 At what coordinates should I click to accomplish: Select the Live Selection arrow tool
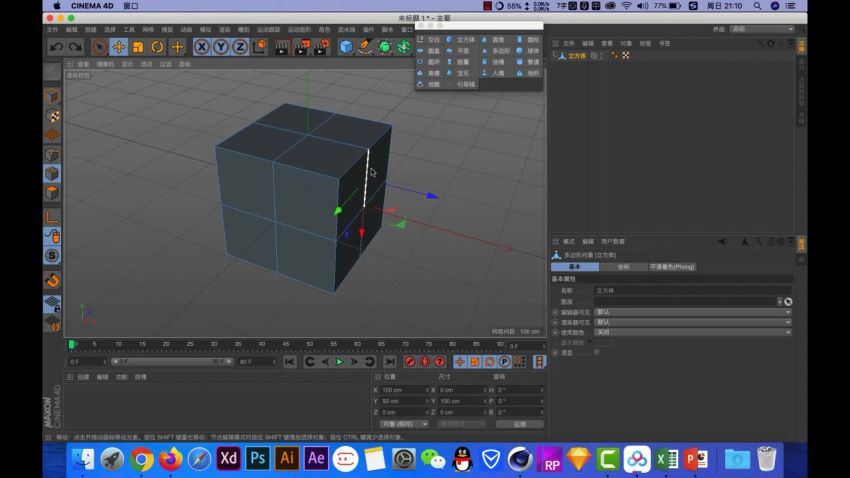click(99, 47)
